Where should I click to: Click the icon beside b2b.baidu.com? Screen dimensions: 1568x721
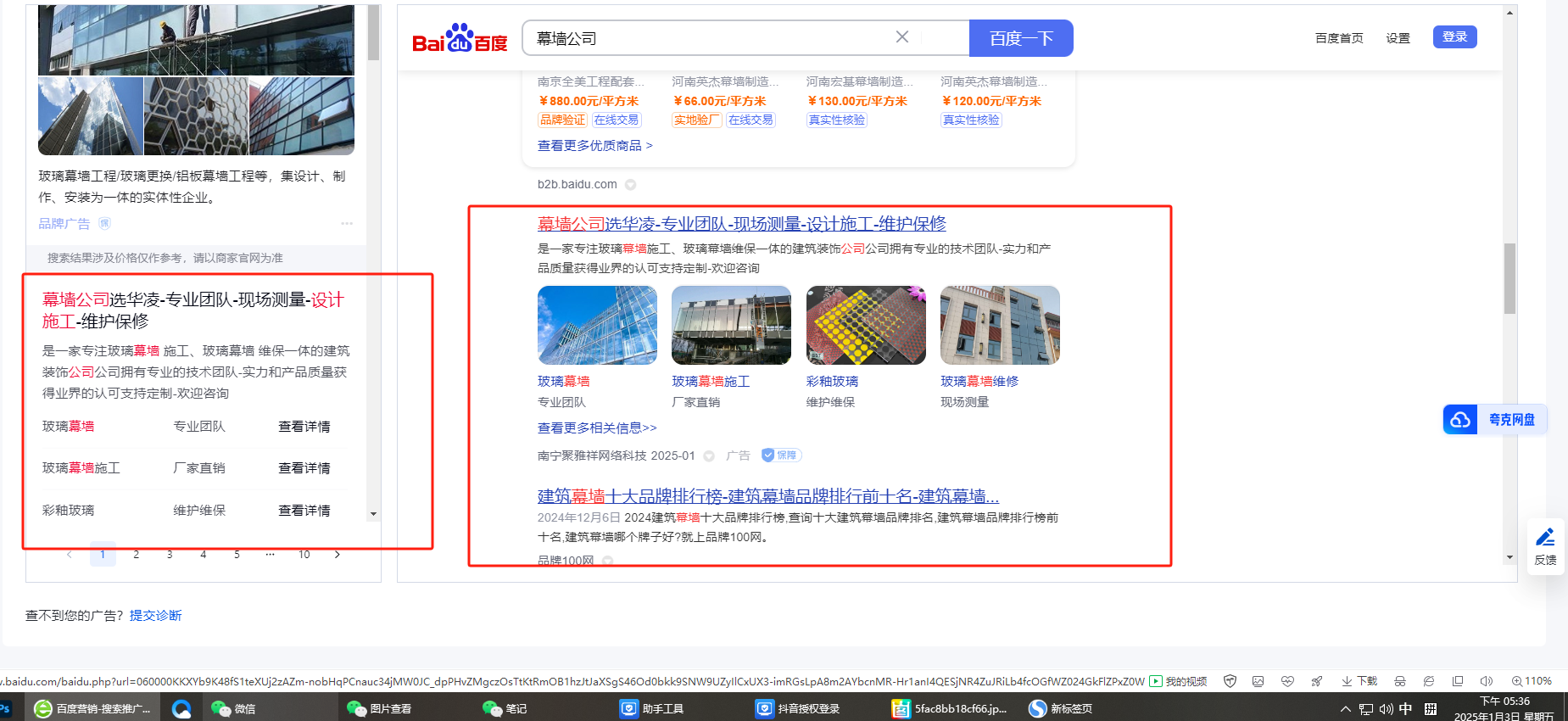[631, 185]
